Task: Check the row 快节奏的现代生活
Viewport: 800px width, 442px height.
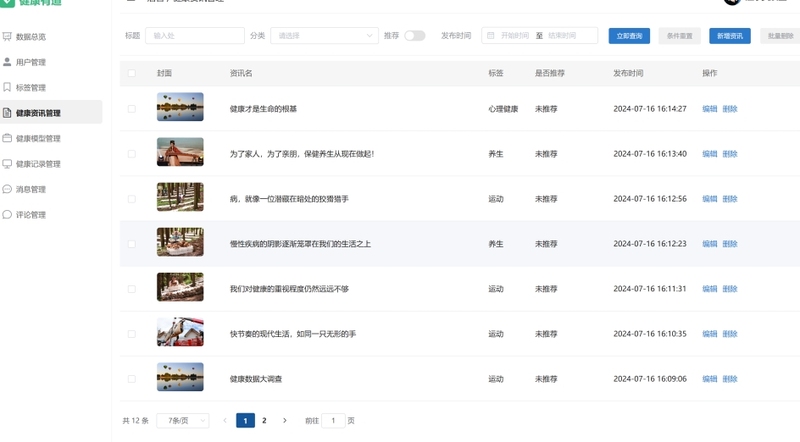Action: tap(132, 334)
